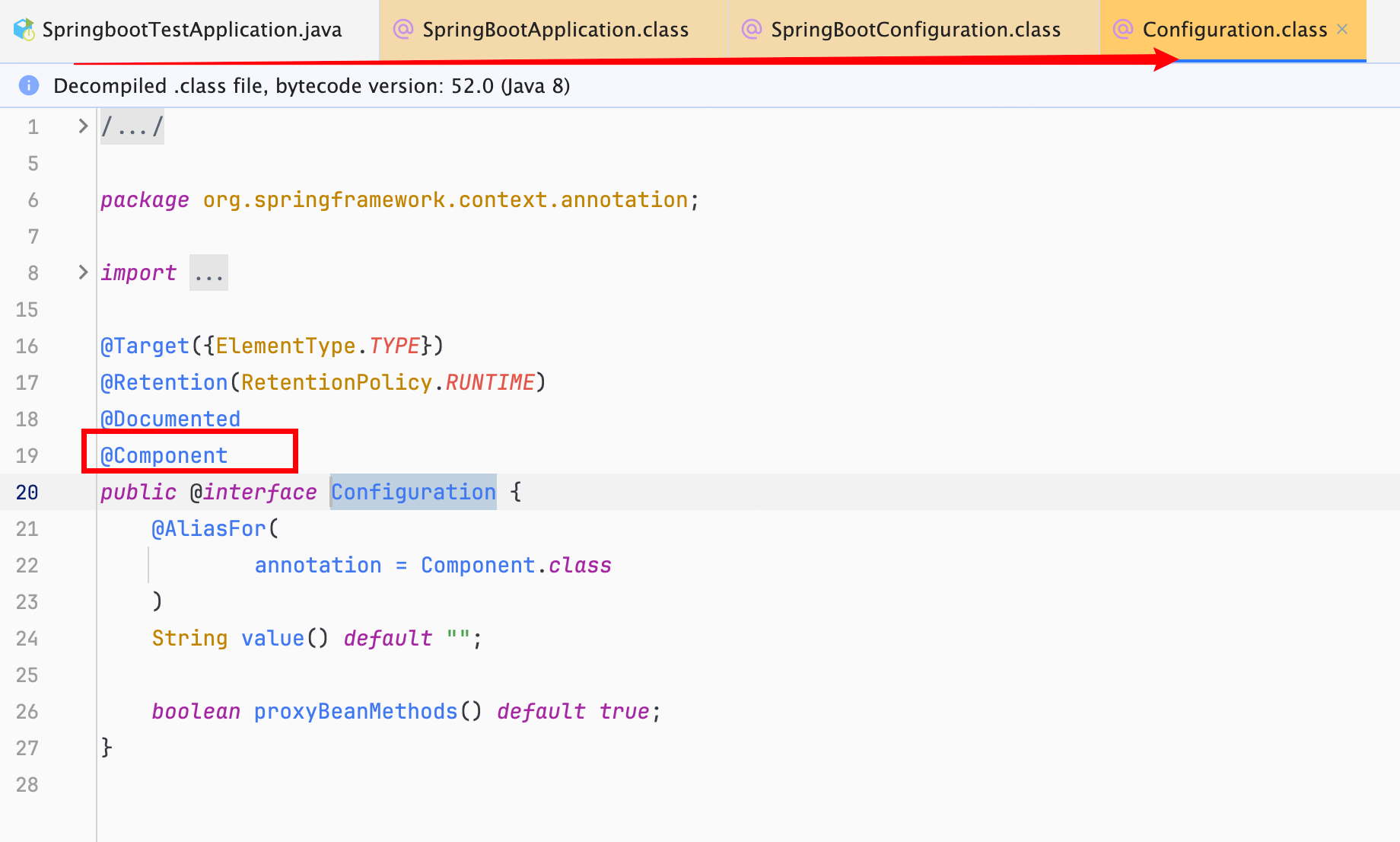Click the @Retention annotation

point(164,382)
